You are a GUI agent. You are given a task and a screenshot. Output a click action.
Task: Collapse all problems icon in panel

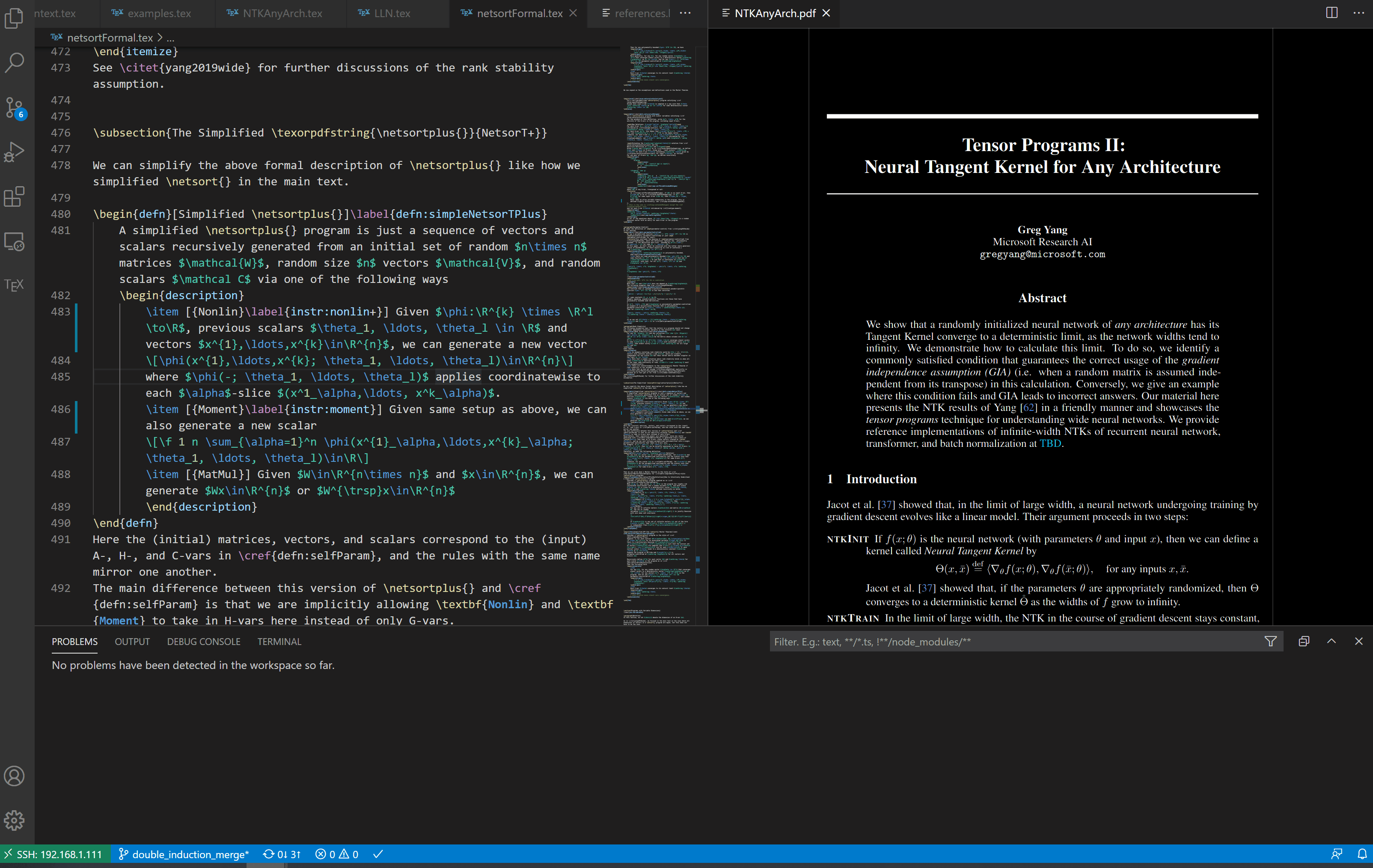(x=1304, y=642)
